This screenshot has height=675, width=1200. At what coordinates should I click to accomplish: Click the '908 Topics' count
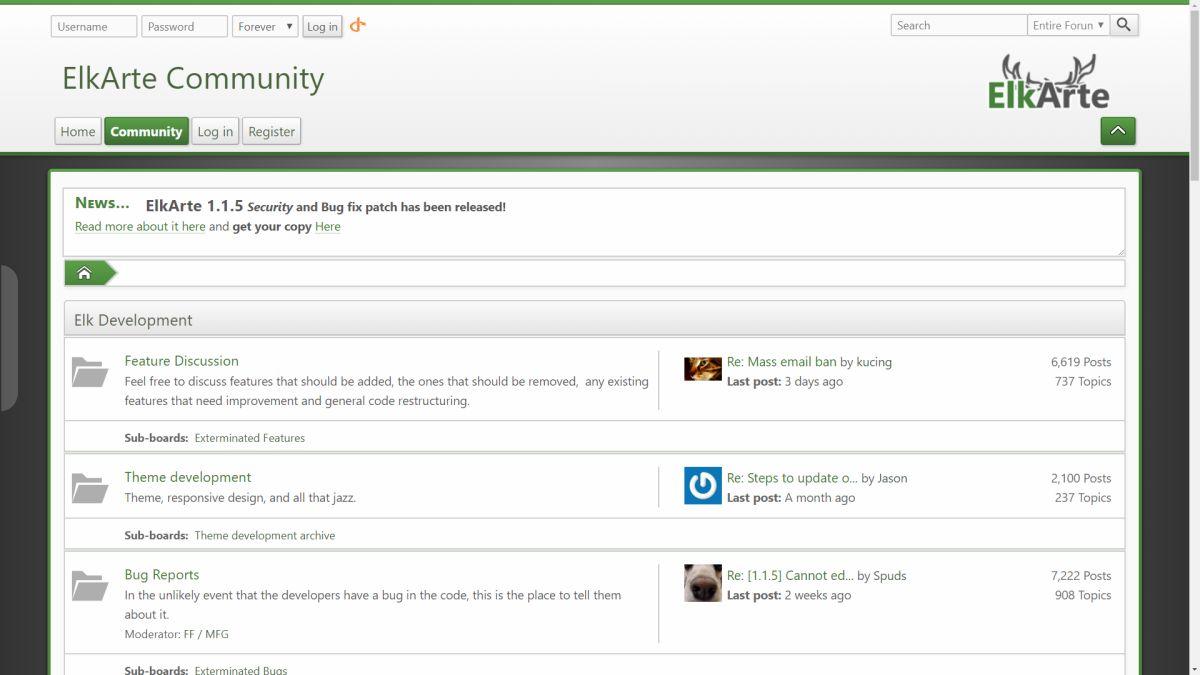coord(1083,595)
